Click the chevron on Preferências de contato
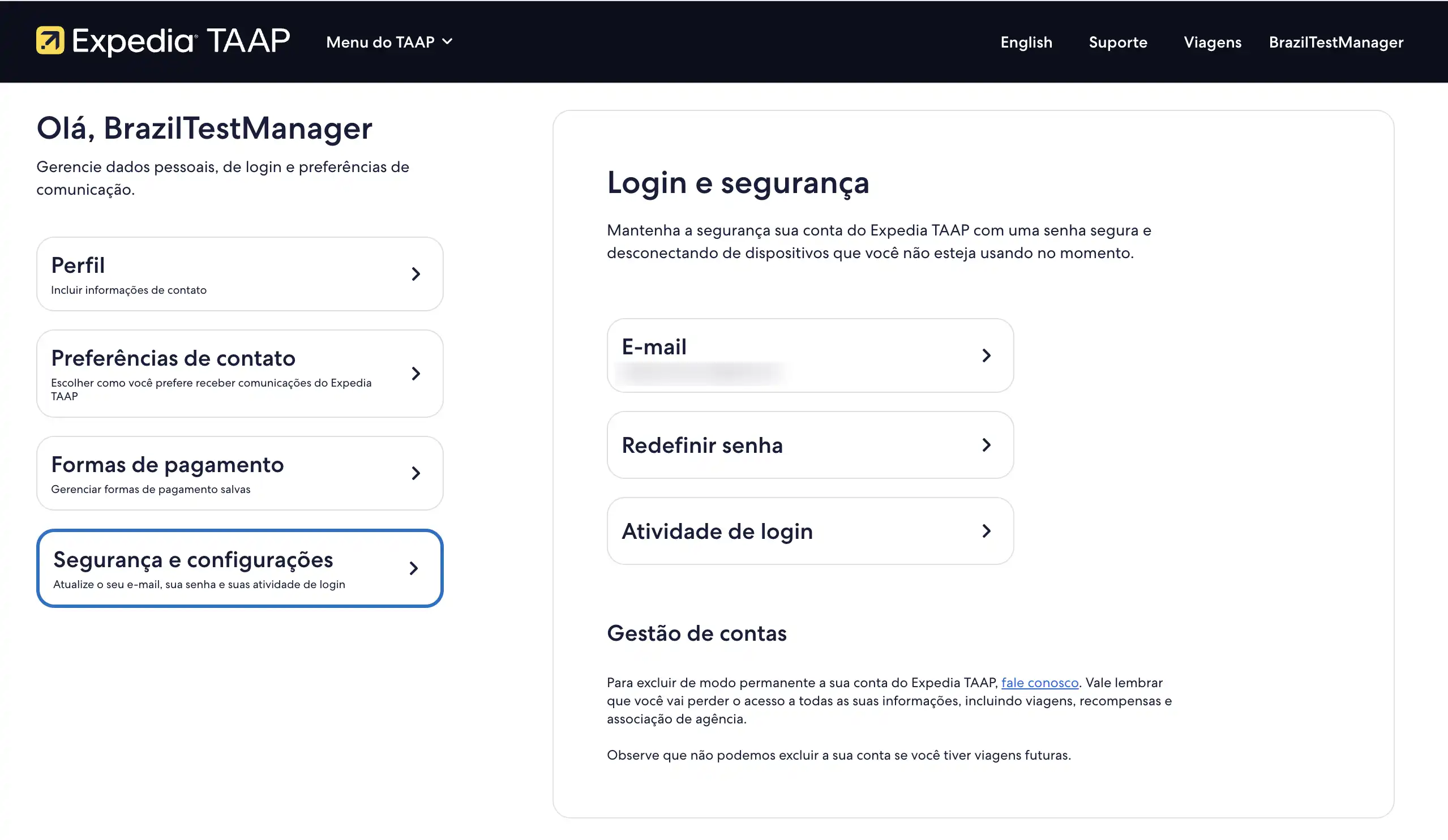The width and height of the screenshot is (1448, 840). click(416, 374)
